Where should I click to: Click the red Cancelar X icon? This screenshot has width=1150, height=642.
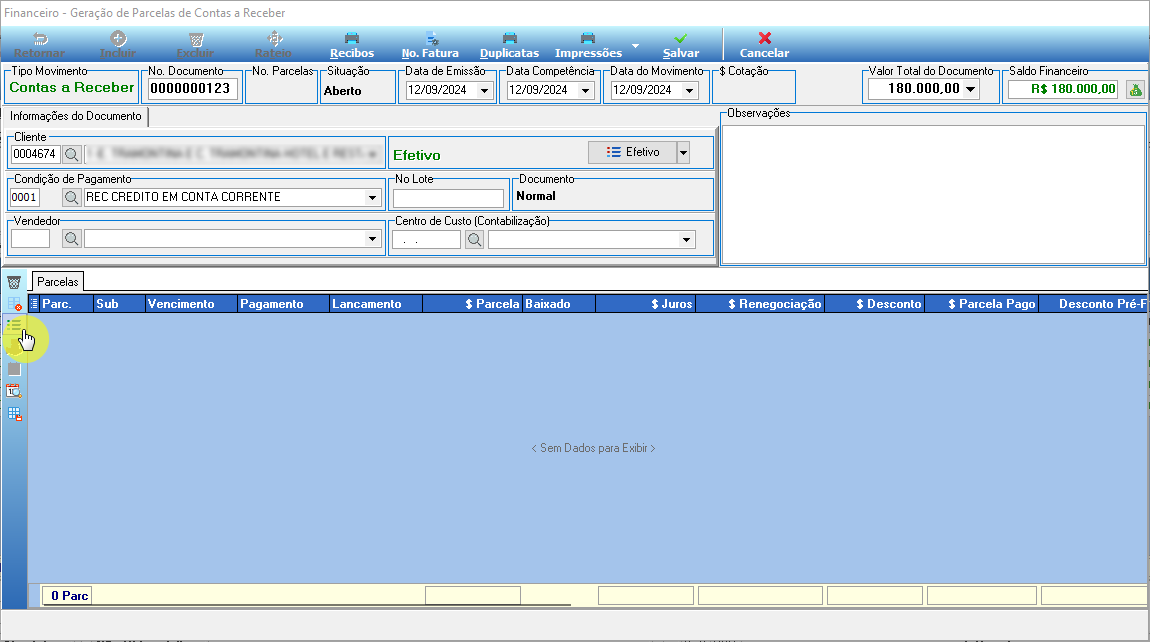[765, 38]
